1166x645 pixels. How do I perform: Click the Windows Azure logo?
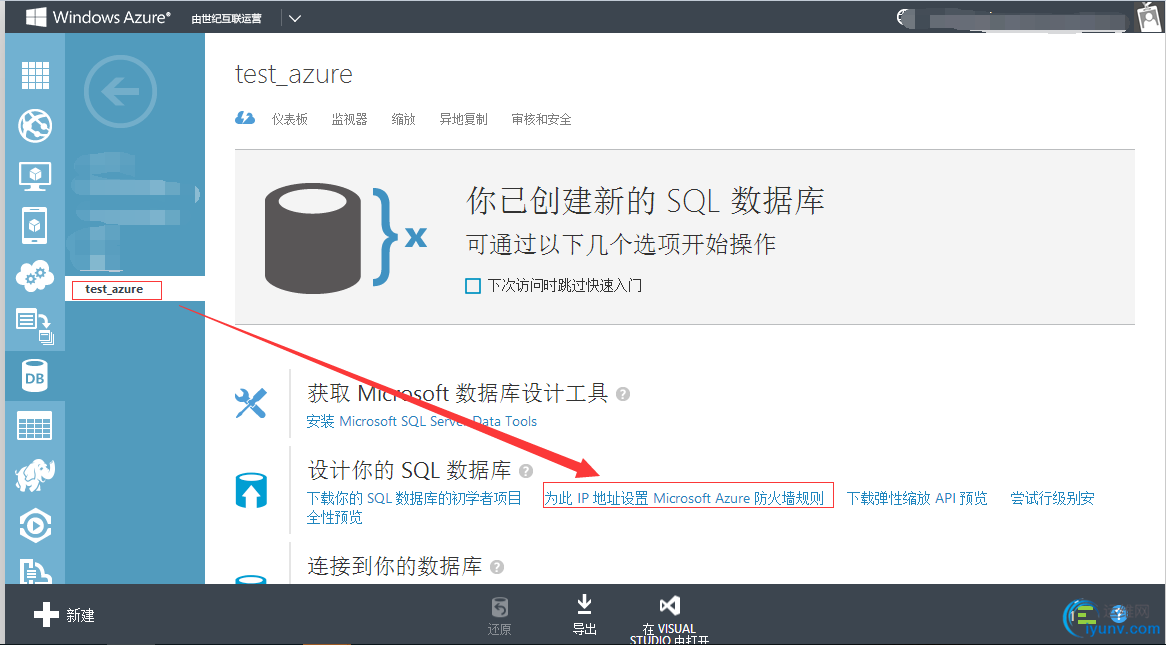pyautogui.click(x=98, y=17)
